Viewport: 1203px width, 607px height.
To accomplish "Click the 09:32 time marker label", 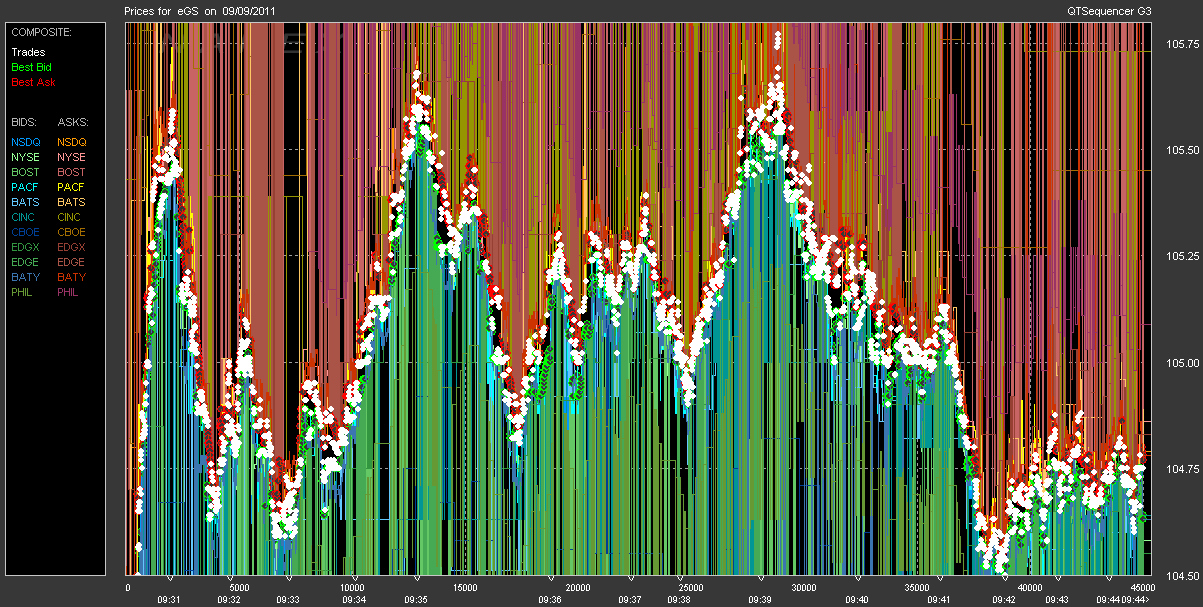I will click(x=228, y=600).
